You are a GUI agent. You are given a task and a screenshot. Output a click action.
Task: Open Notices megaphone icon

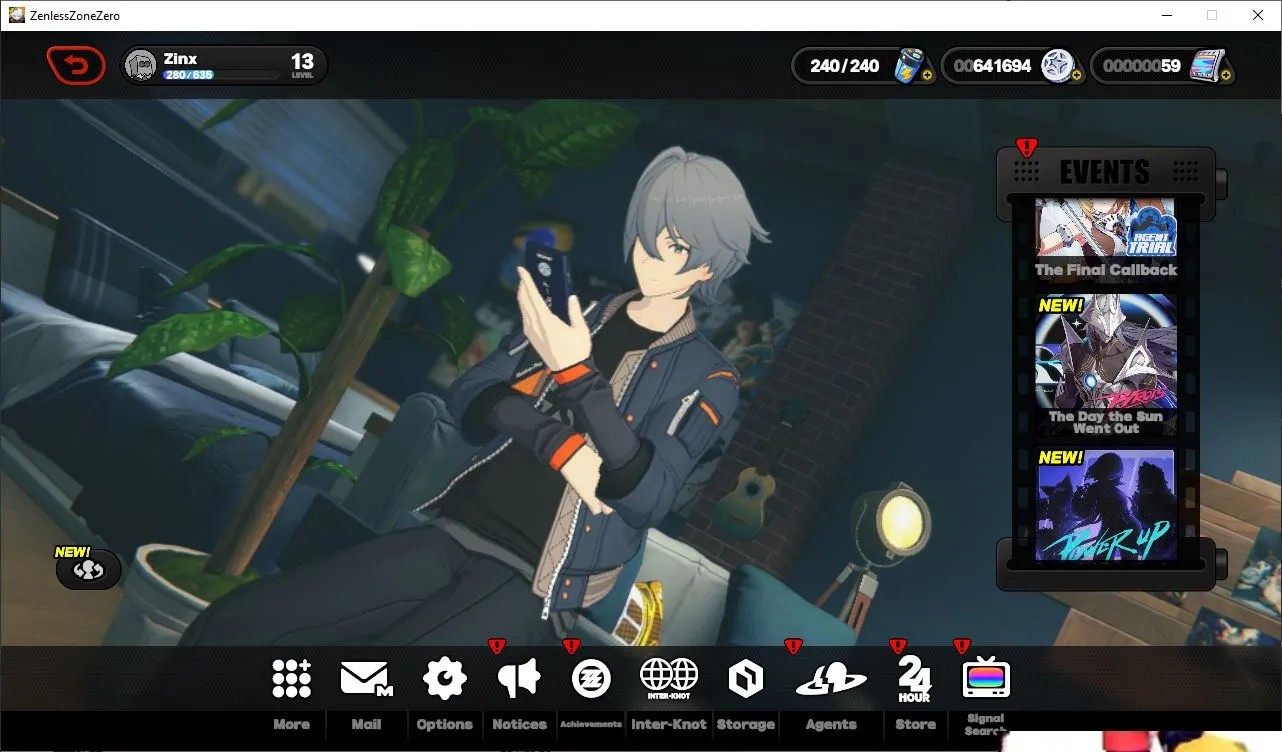519,679
